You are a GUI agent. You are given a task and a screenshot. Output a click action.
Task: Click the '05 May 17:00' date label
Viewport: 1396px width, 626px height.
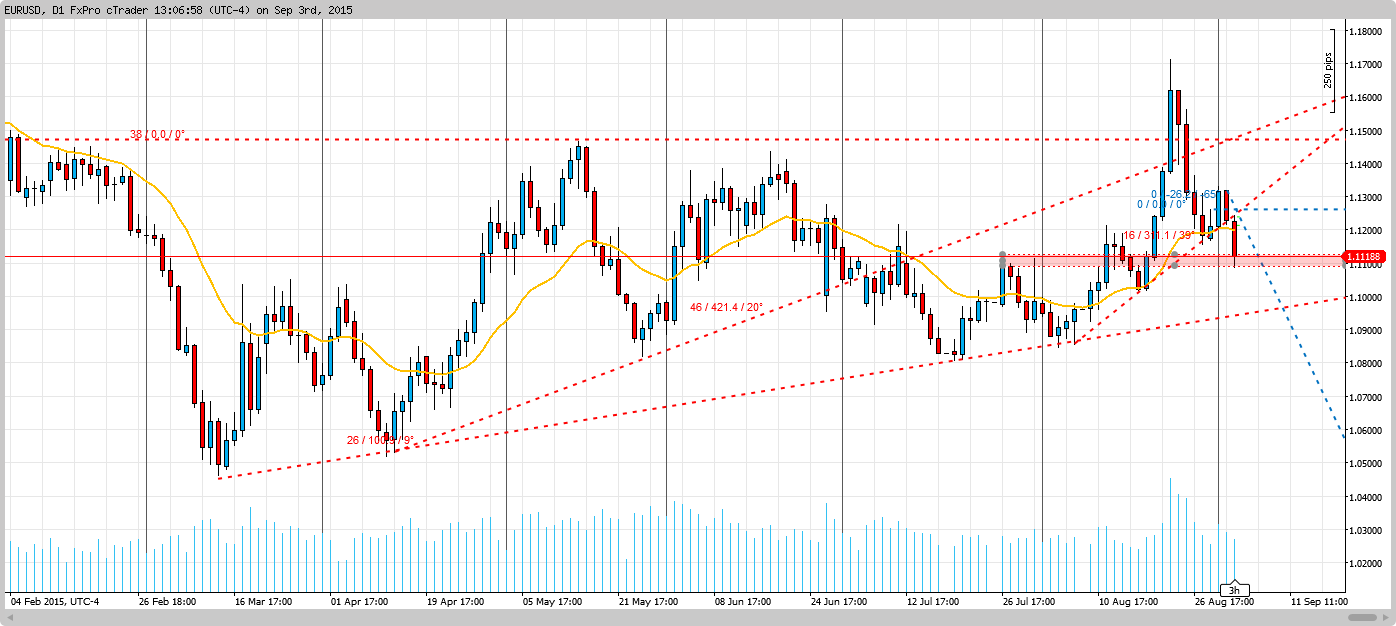[552, 603]
